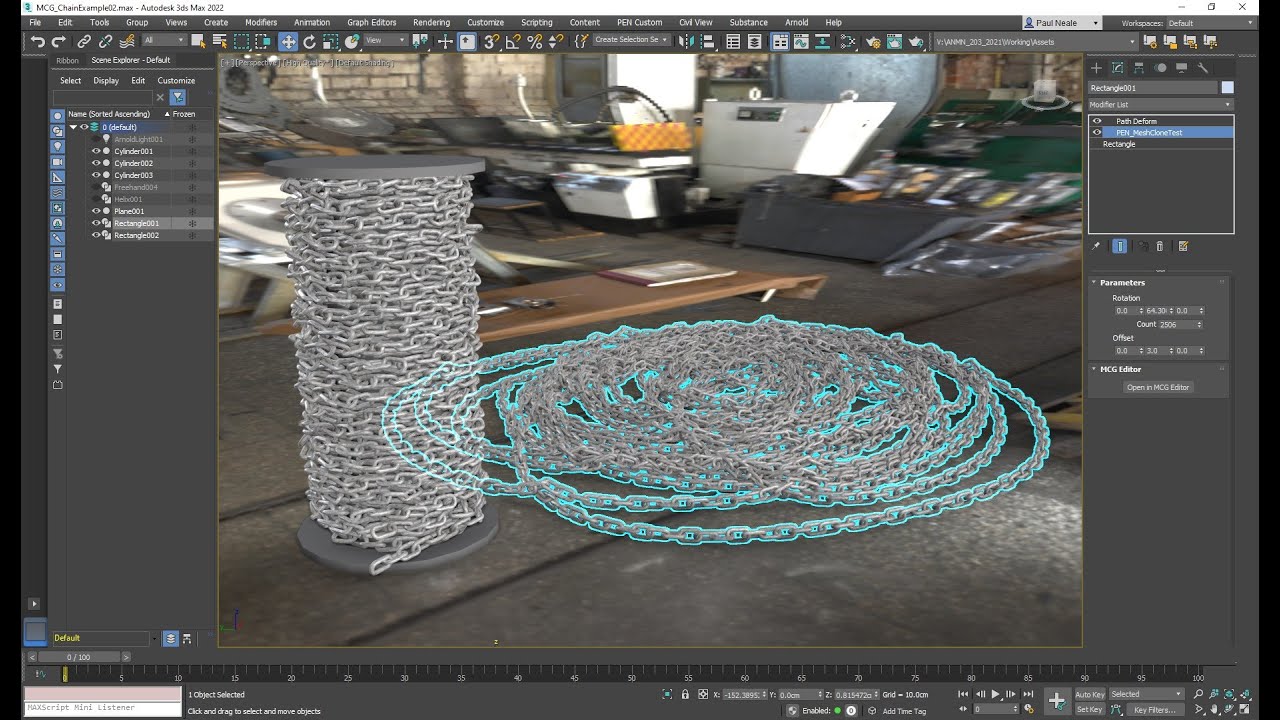Screen dimensions: 1280x720
Task: Click Remove modifier trash icon
Action: click(1160, 246)
